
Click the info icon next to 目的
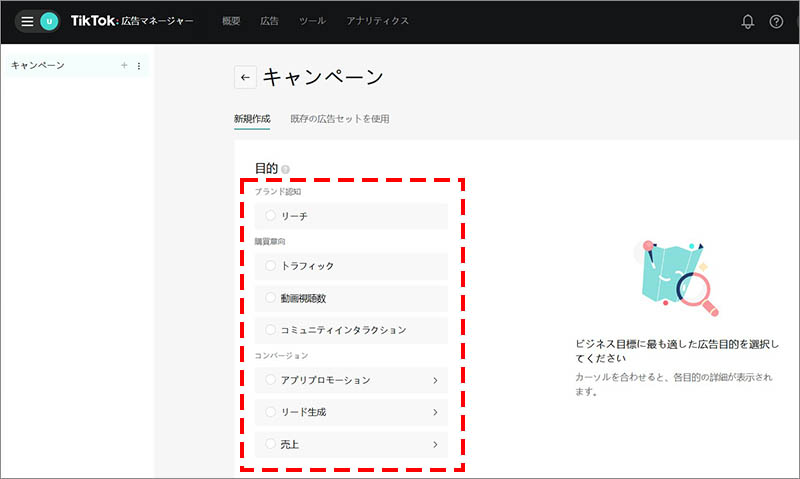click(285, 170)
